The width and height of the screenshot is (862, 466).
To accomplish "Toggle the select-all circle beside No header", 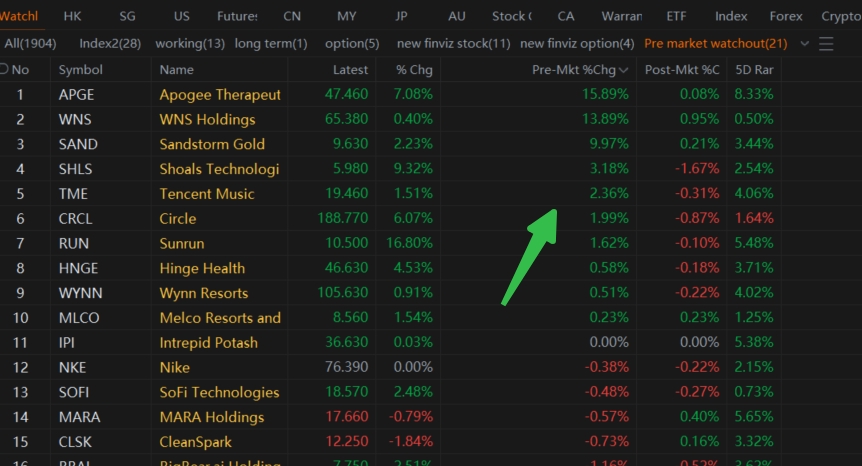I will coord(4,69).
